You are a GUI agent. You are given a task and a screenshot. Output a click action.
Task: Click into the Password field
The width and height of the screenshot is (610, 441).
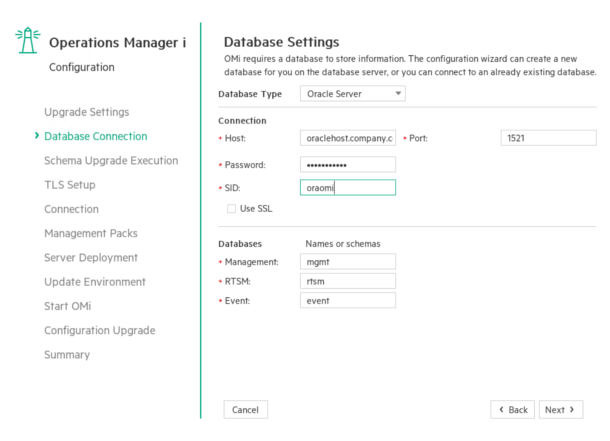tap(348, 164)
